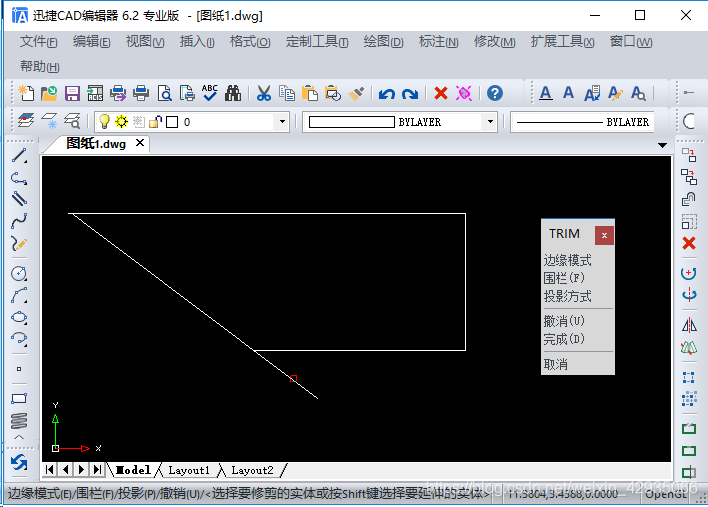
Task: Select the Rectangle tool in the left toolbar
Action: pos(19,398)
